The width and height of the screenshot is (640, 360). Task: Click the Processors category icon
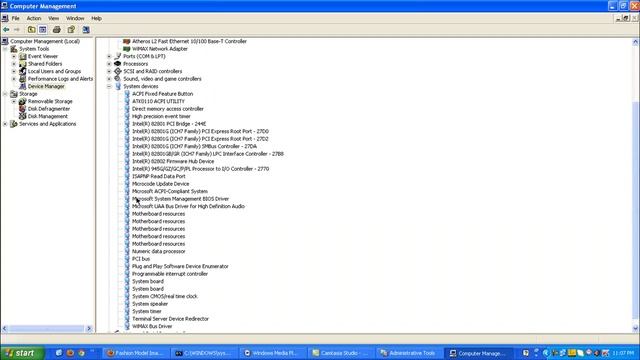(x=118, y=64)
